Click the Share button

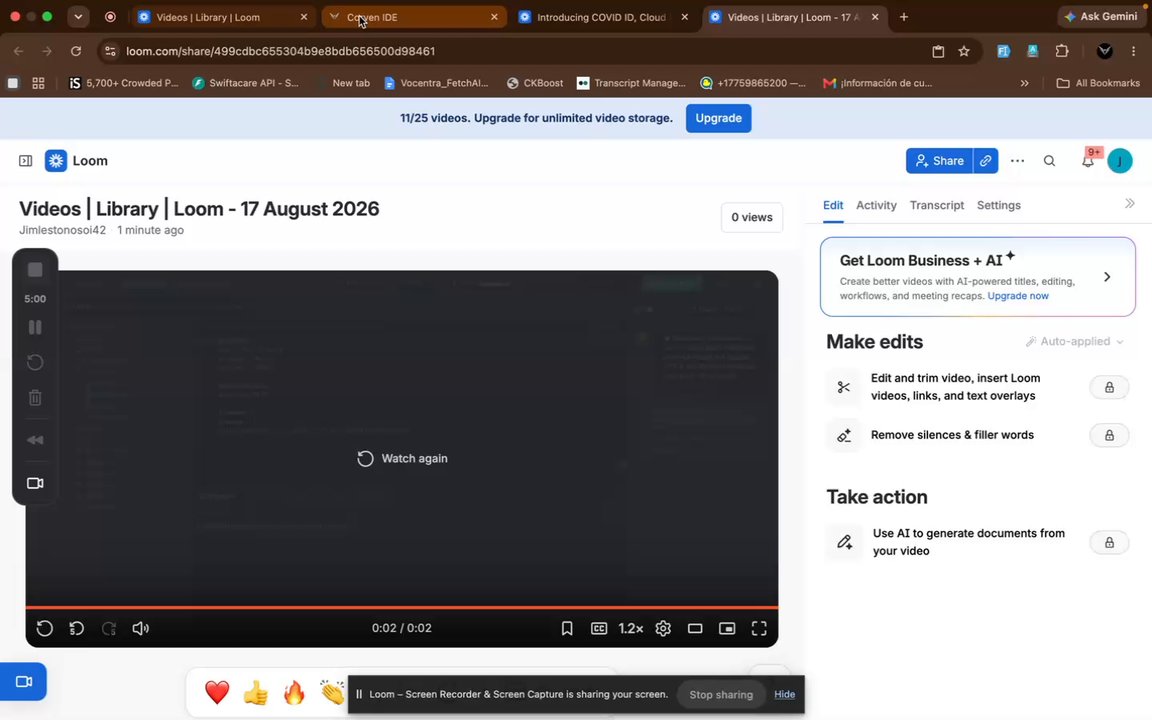[x=939, y=161]
